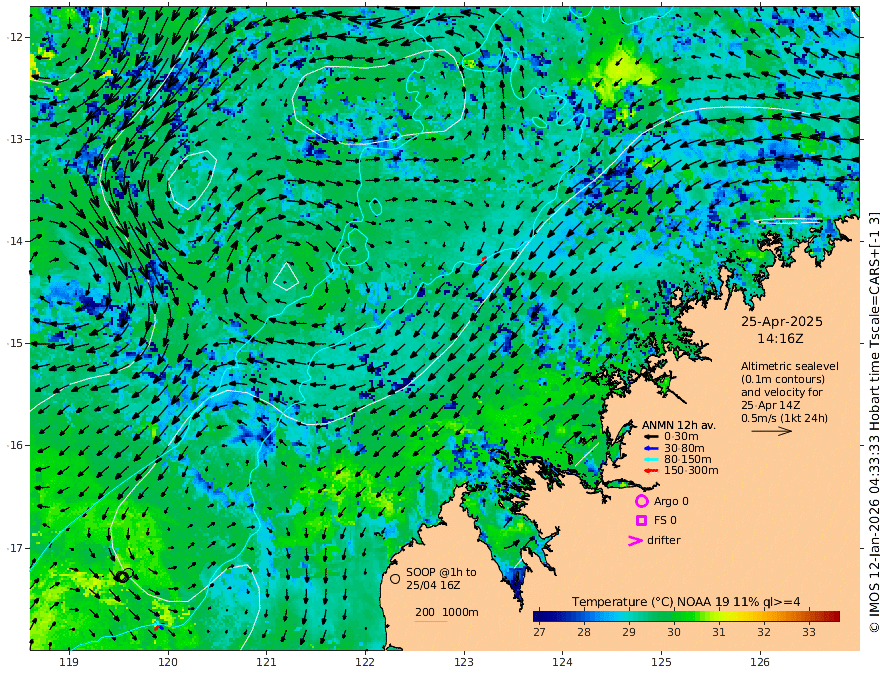Click the green 30°C section of the colorbar
Image resolution: width=880 pixels, height=680 pixels.
673,617
